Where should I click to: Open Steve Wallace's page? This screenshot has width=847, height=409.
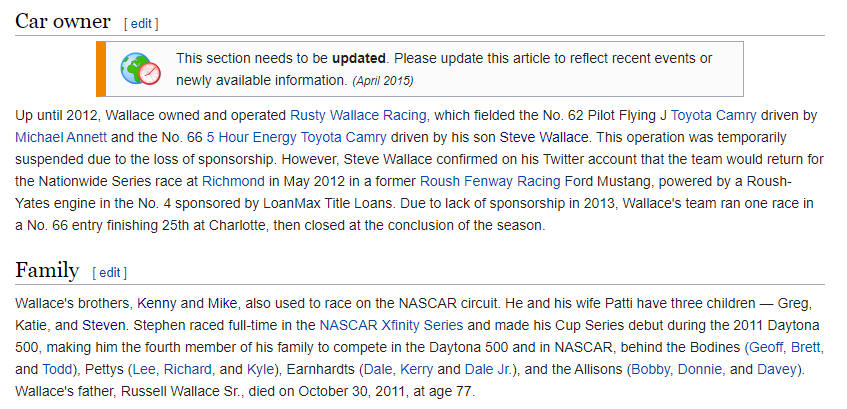pos(543,137)
